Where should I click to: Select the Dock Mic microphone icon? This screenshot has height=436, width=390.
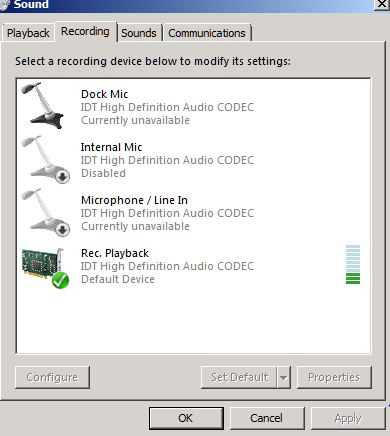(42, 105)
